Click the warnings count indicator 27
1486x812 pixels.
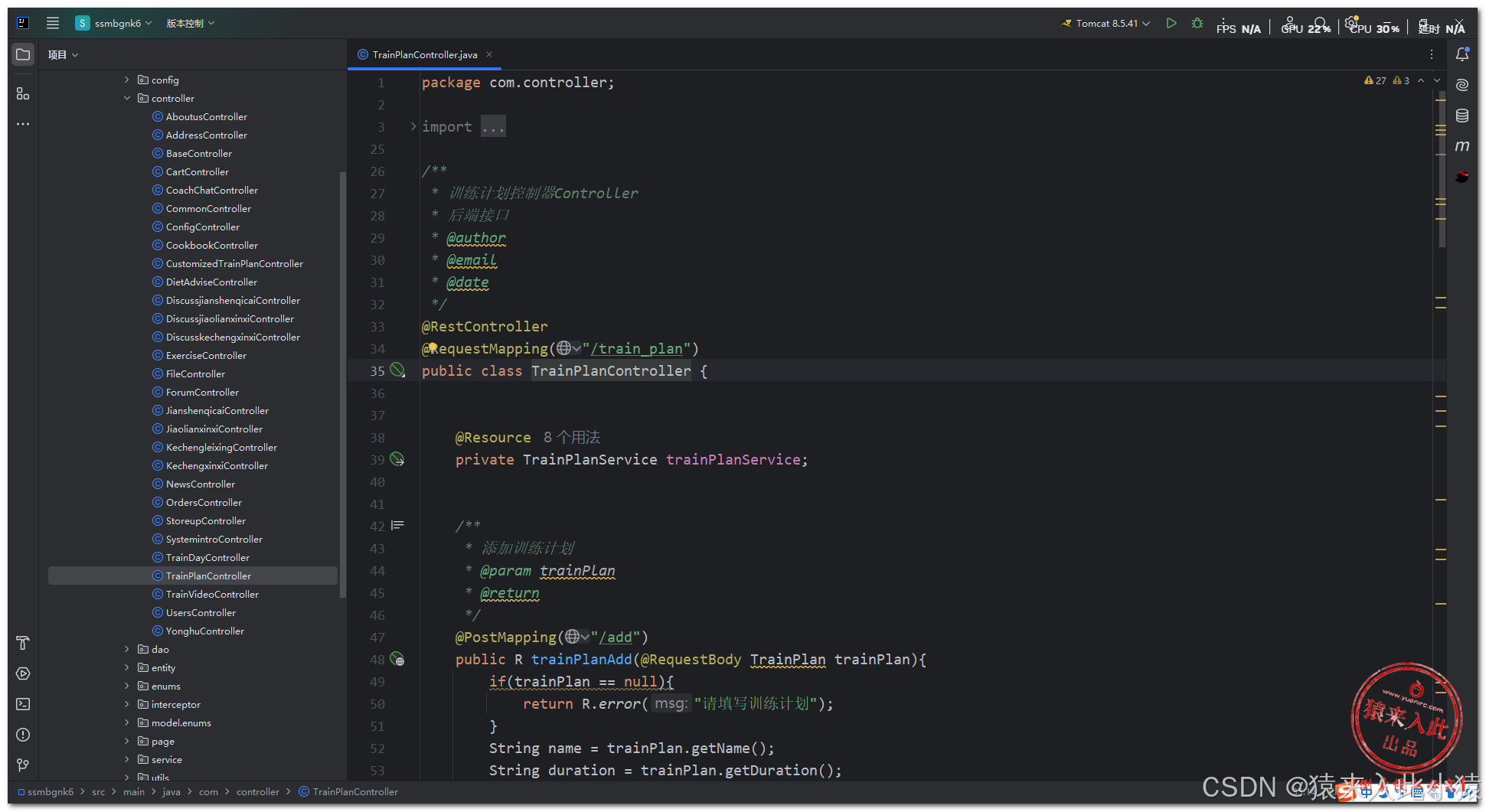pyautogui.click(x=1375, y=80)
